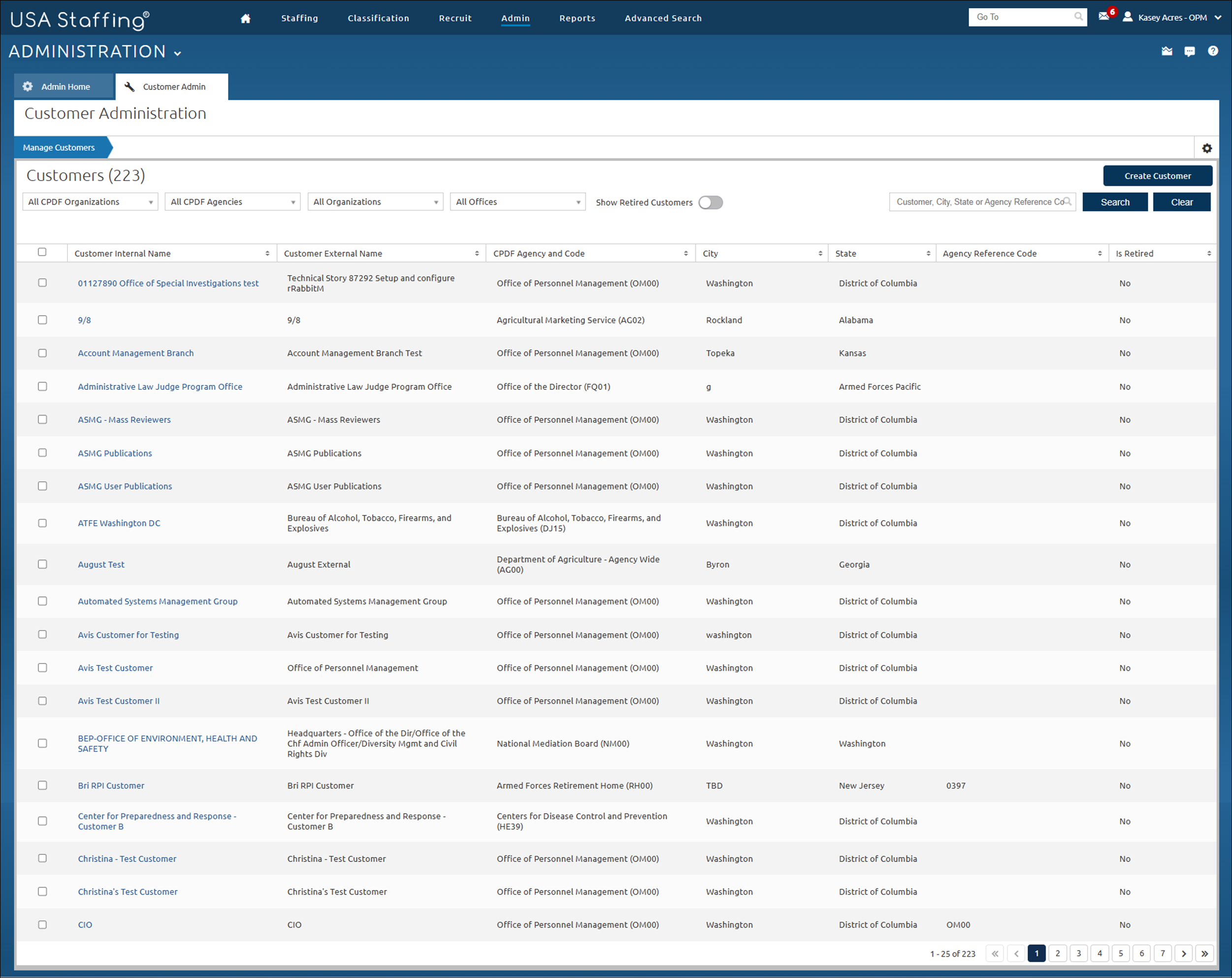Click the user profile icon
The image size is (1232, 978).
pos(1128,17)
